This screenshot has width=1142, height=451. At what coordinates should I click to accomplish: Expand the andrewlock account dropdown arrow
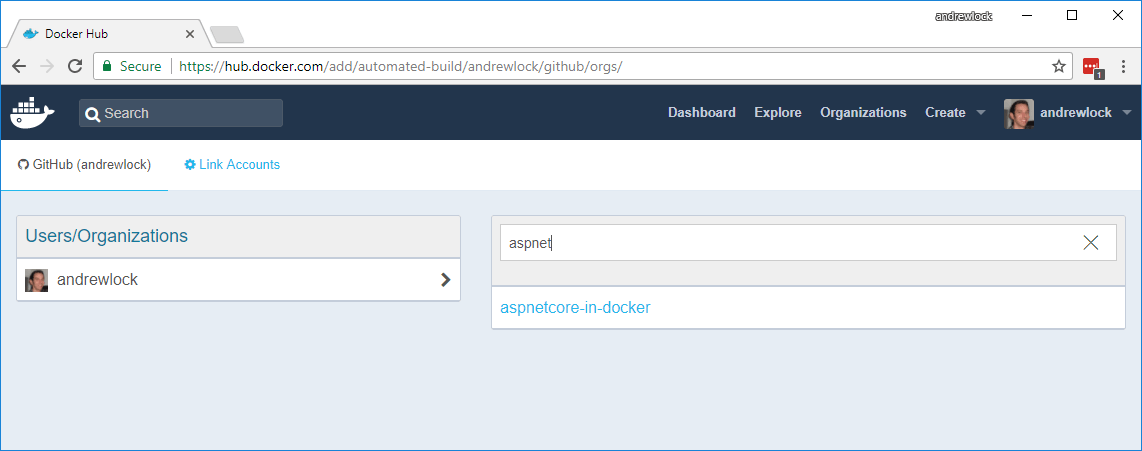(1127, 113)
